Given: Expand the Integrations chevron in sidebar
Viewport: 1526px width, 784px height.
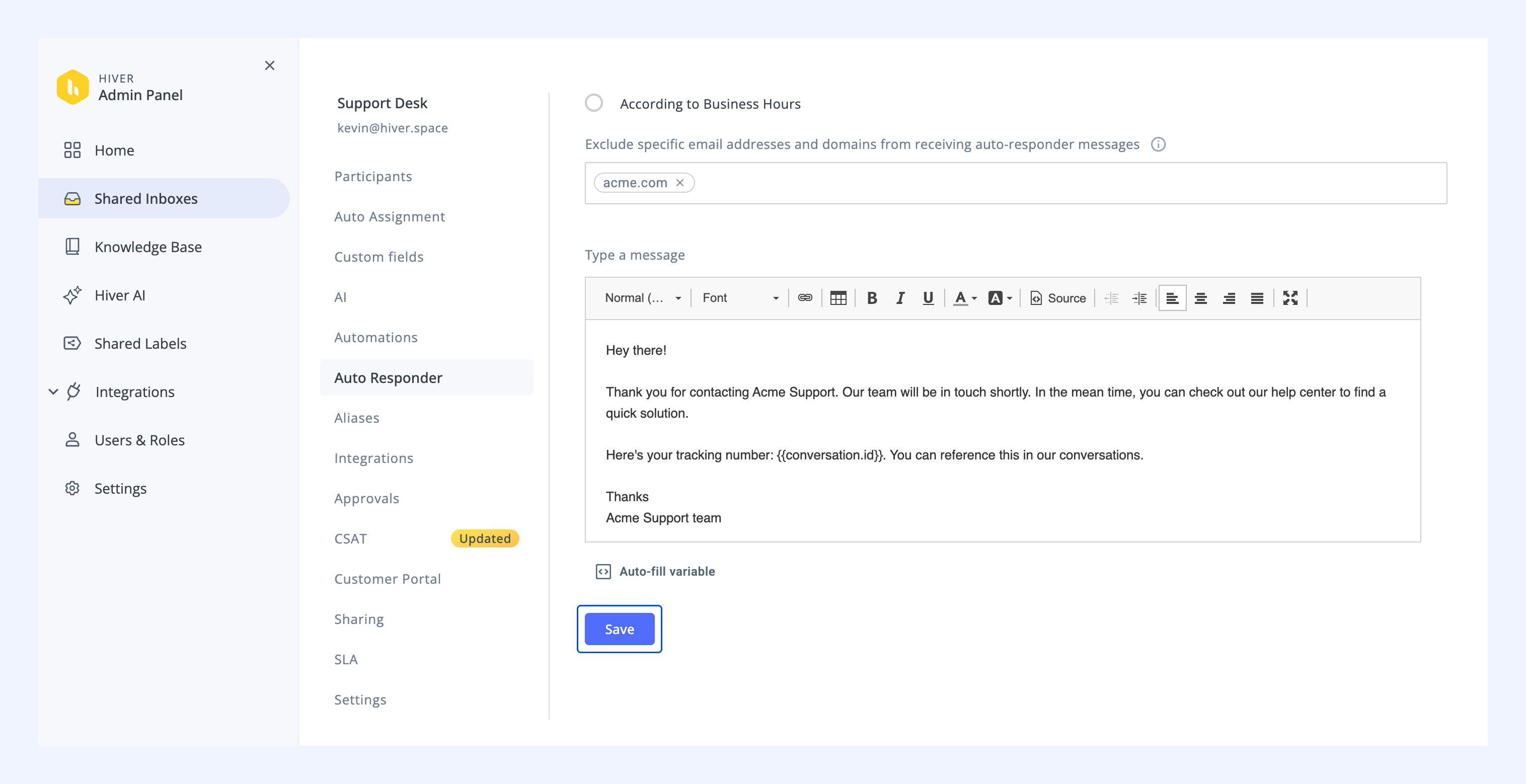Looking at the screenshot, I should coord(53,391).
